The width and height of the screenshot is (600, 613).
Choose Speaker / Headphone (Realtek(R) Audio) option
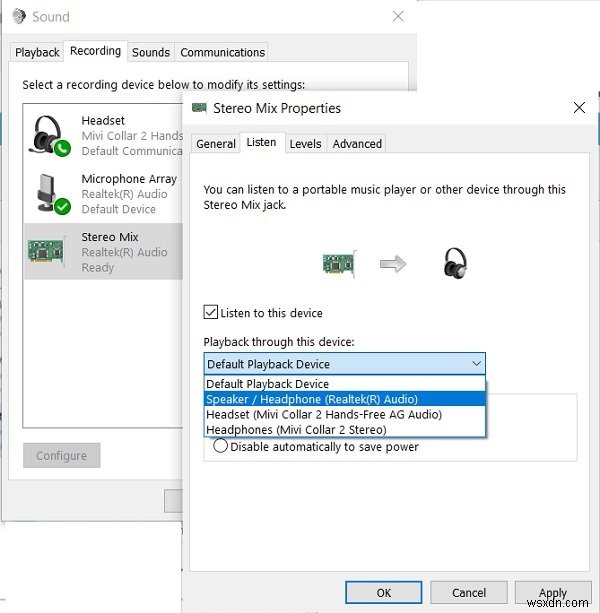tap(345, 399)
